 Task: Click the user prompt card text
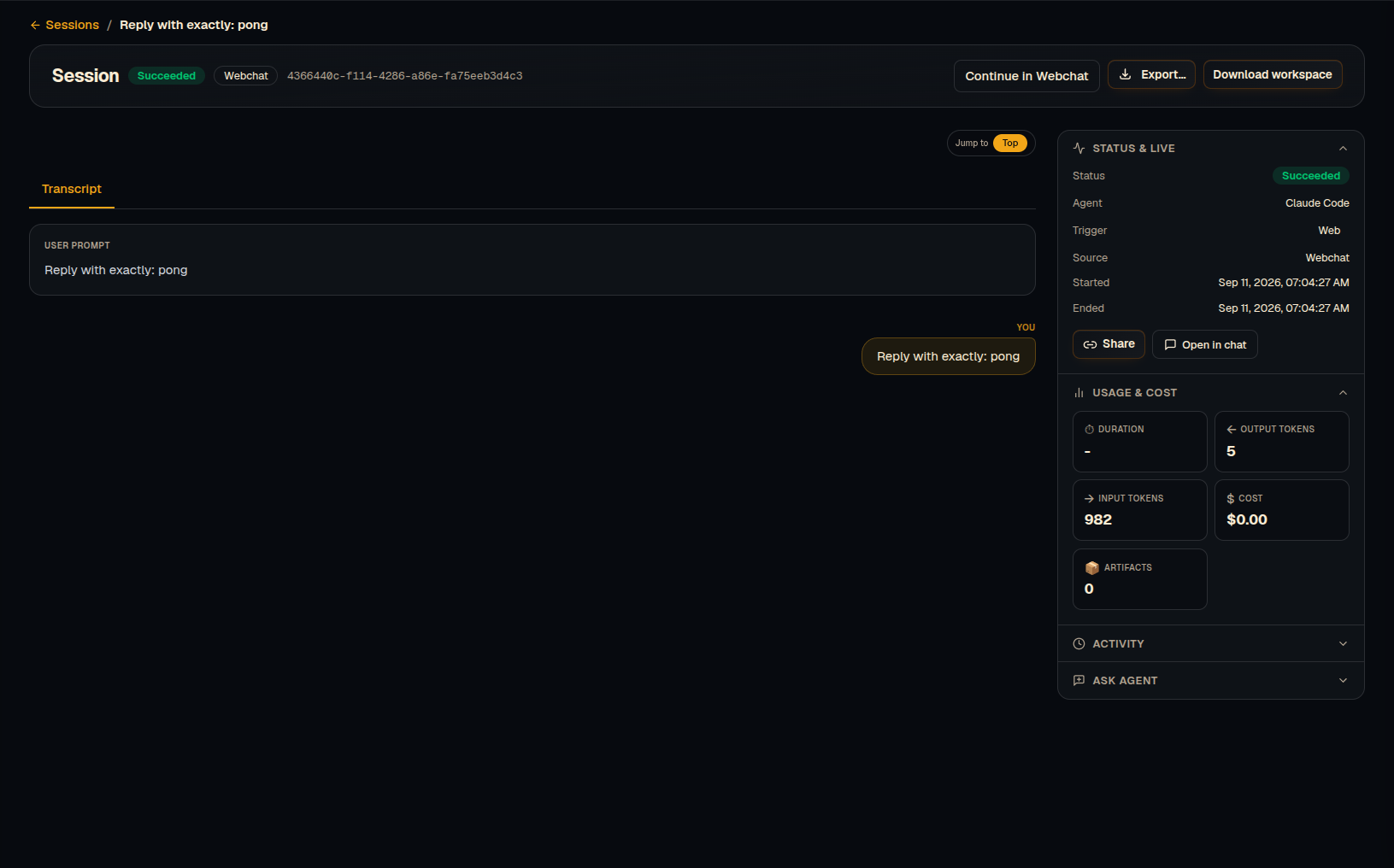(116, 270)
